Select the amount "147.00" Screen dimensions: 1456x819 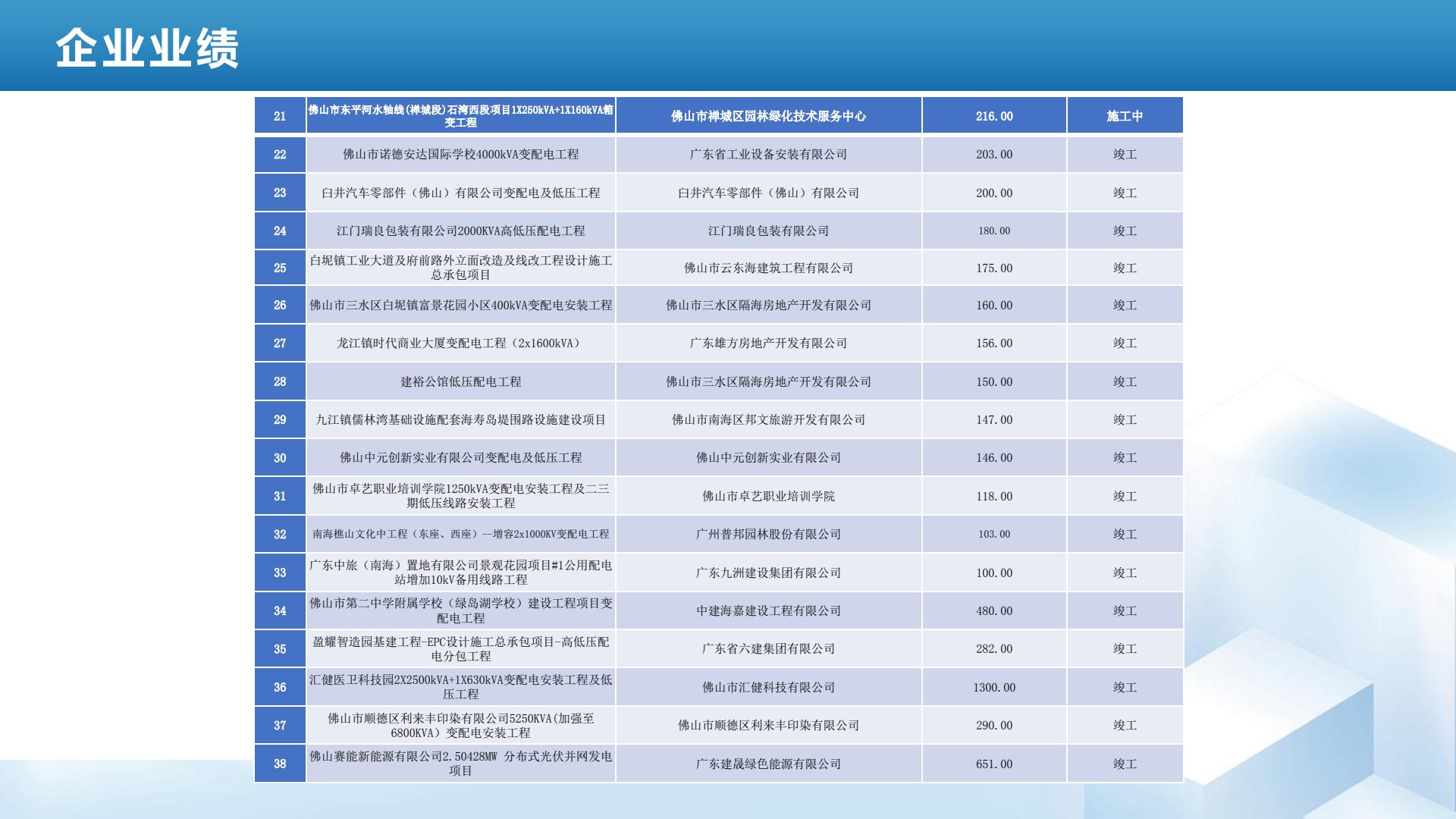(994, 420)
